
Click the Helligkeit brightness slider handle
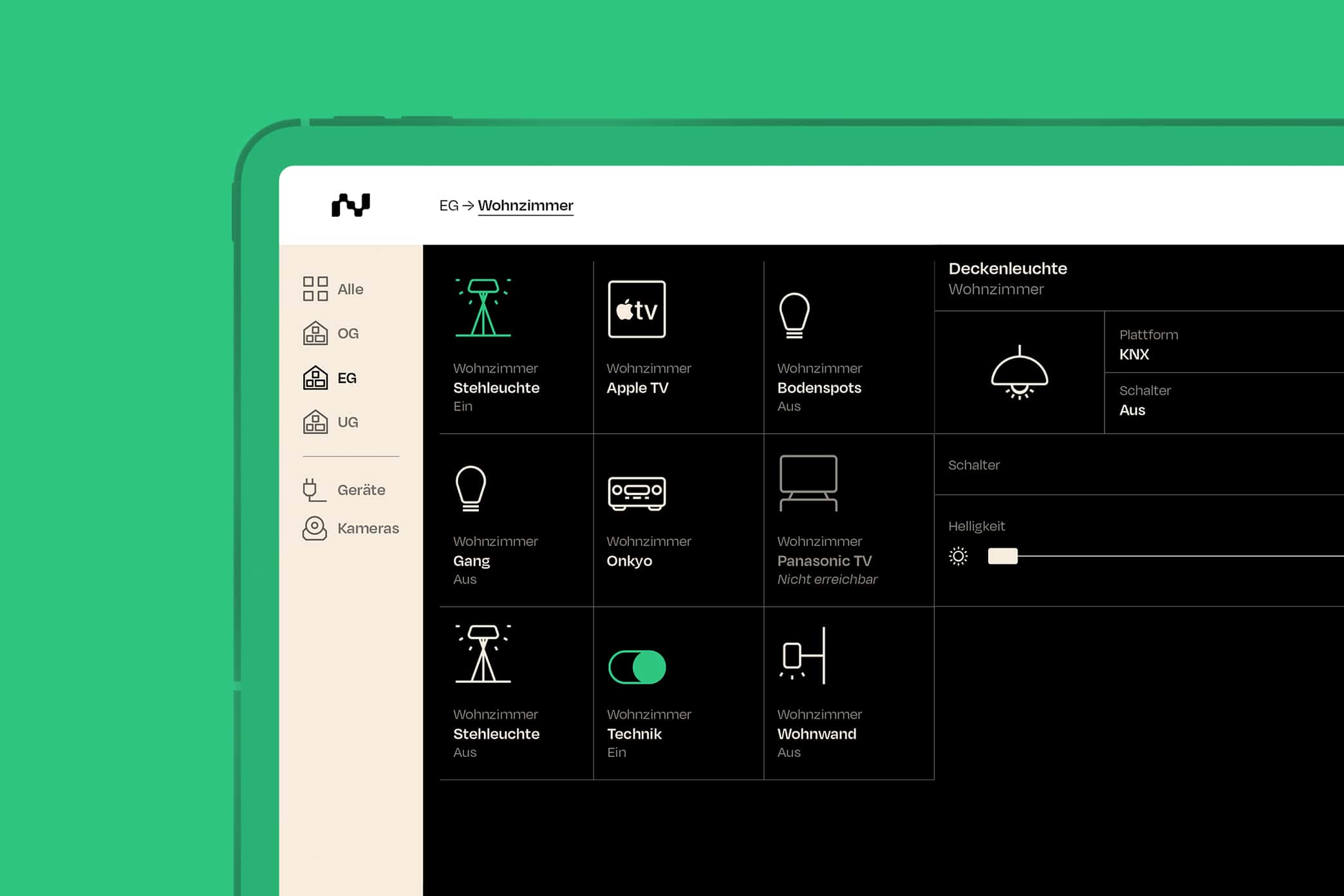point(1003,556)
